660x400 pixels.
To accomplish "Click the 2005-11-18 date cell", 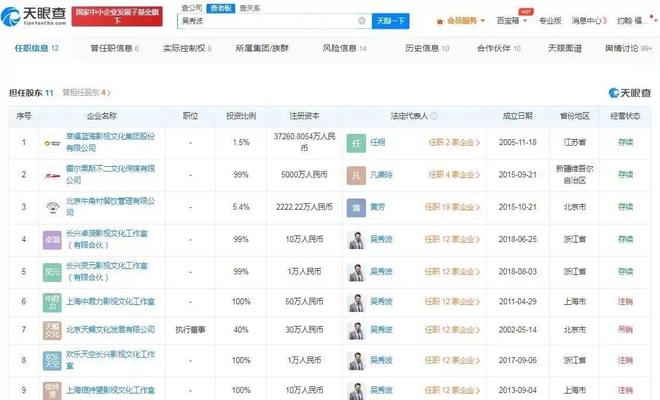I will [x=518, y=143].
